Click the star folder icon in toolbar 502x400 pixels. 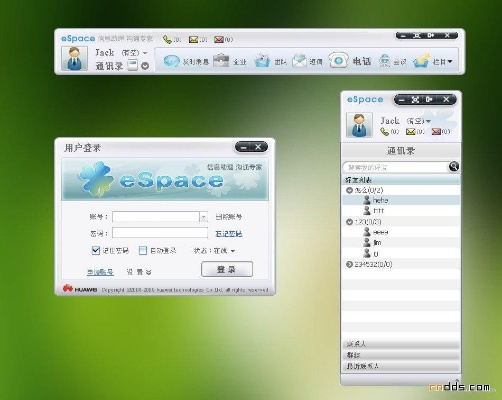coord(421,60)
